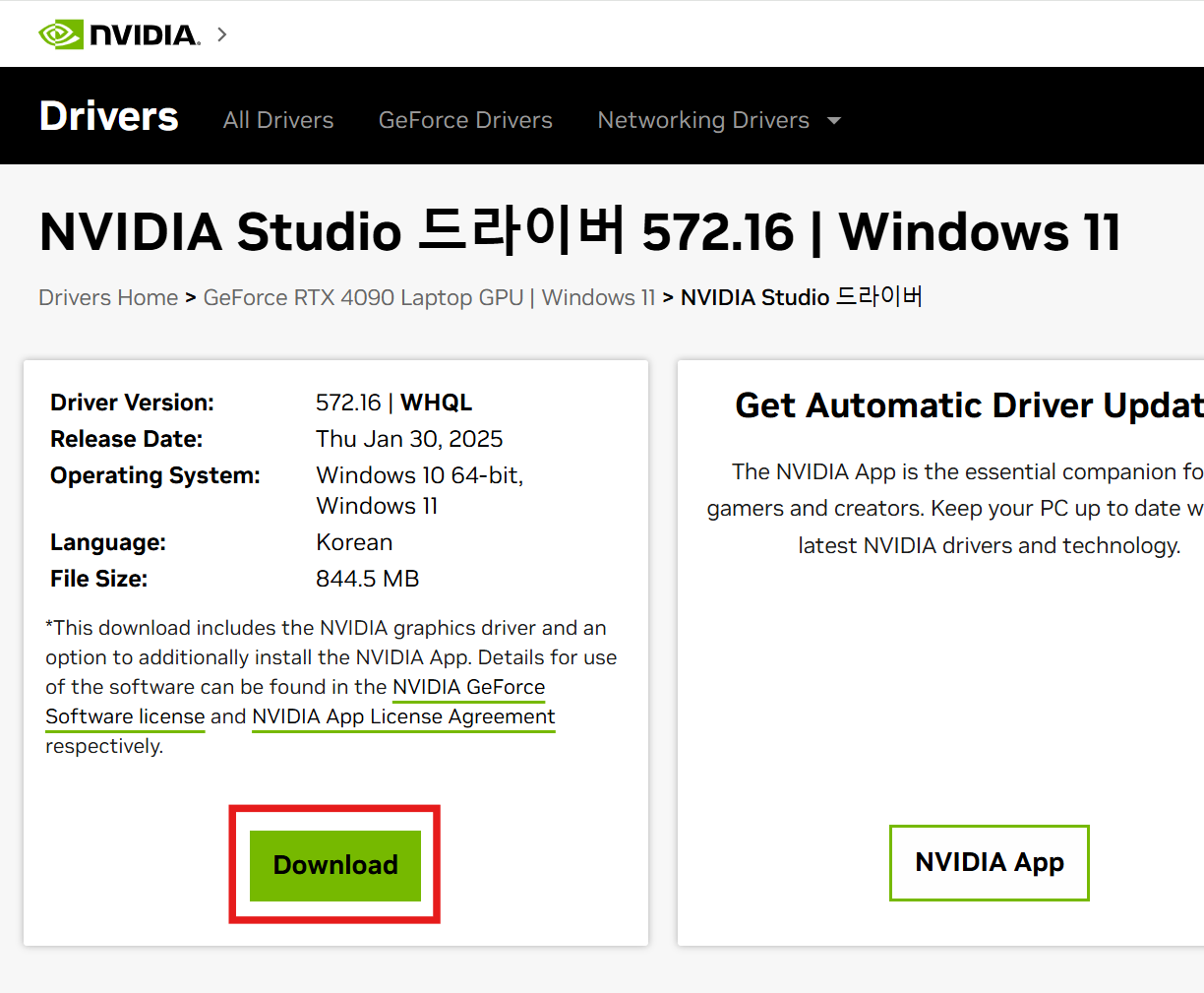Expand Networking Drivers dropdown arrow
Screen dimensions: 1204x993
point(834,121)
